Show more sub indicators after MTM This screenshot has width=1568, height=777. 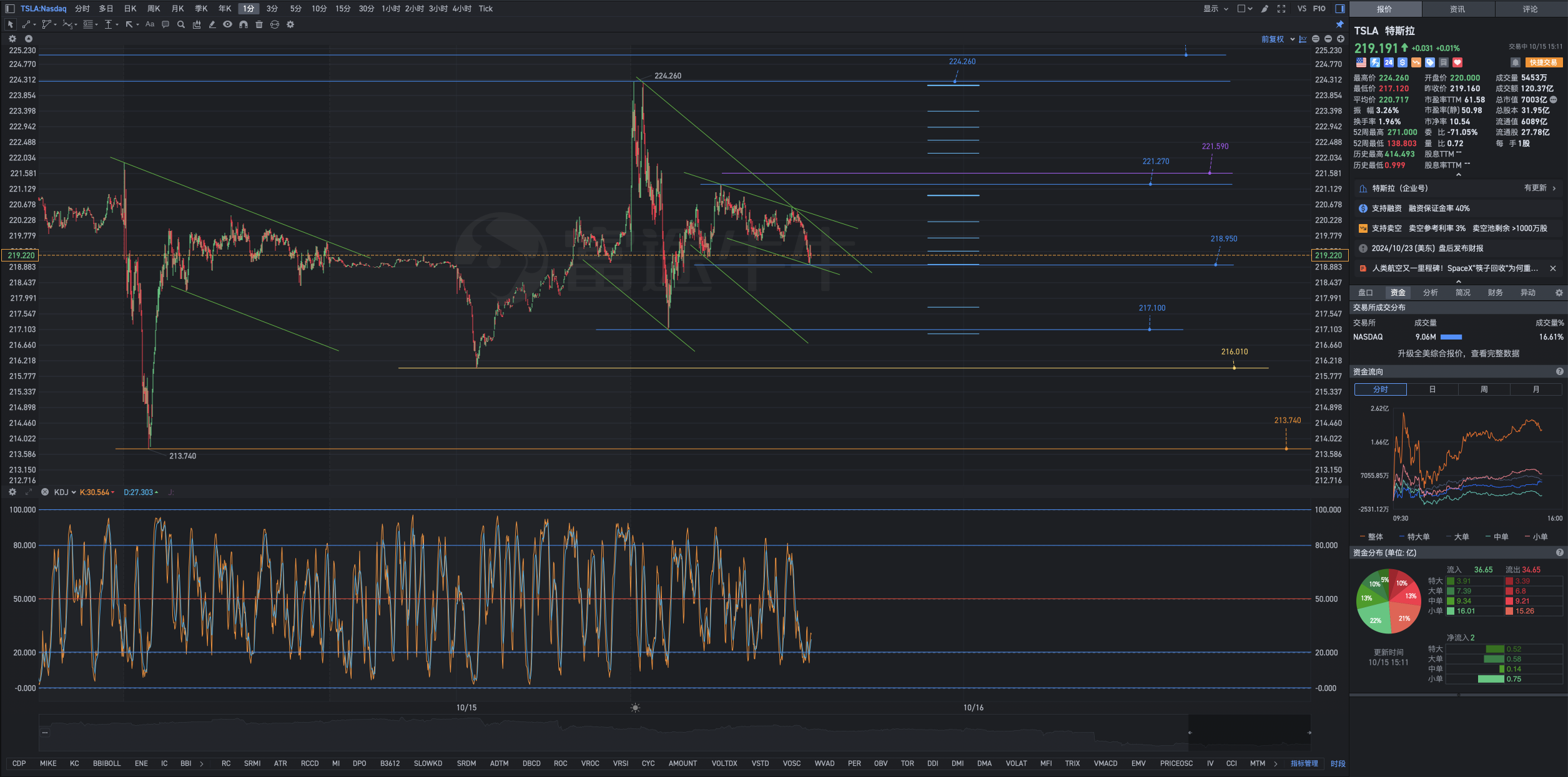[x=1275, y=763]
